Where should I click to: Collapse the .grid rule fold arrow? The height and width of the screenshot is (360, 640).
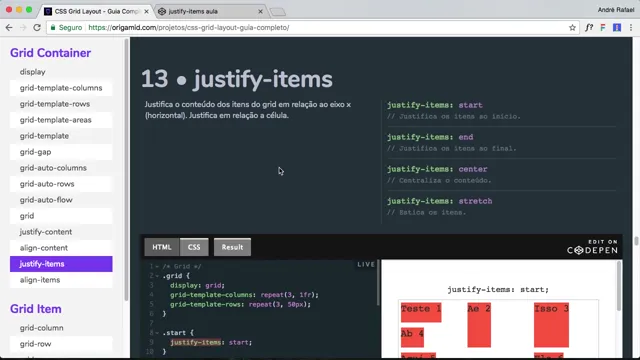point(157,276)
